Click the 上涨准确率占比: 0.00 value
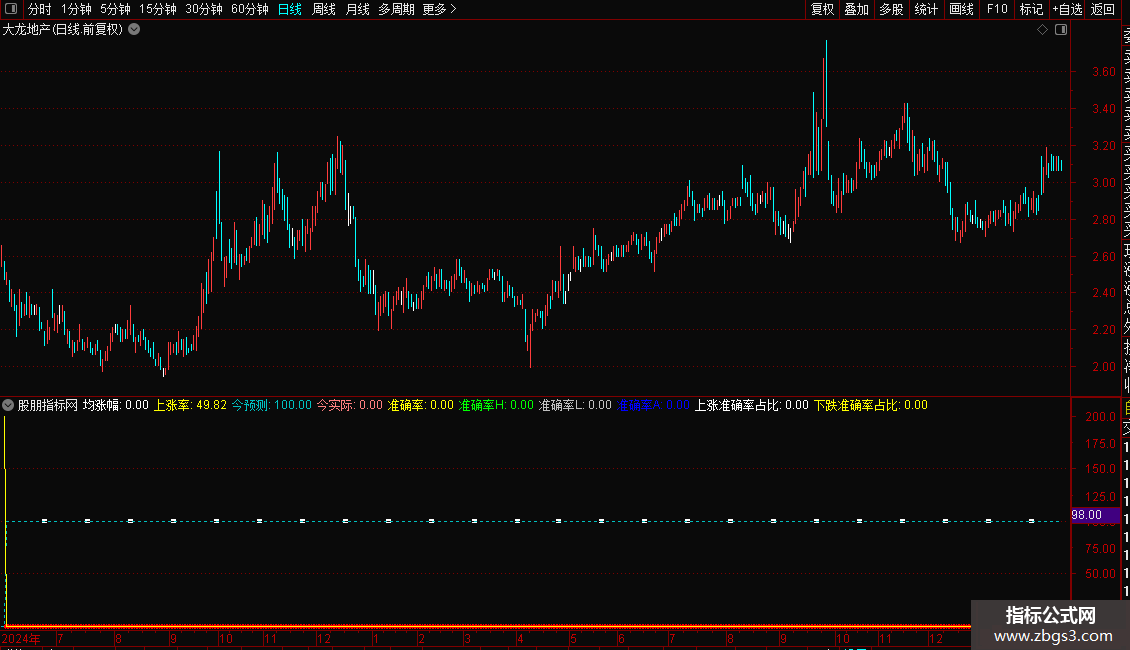Screen dimensions: 1130x650 point(752,405)
